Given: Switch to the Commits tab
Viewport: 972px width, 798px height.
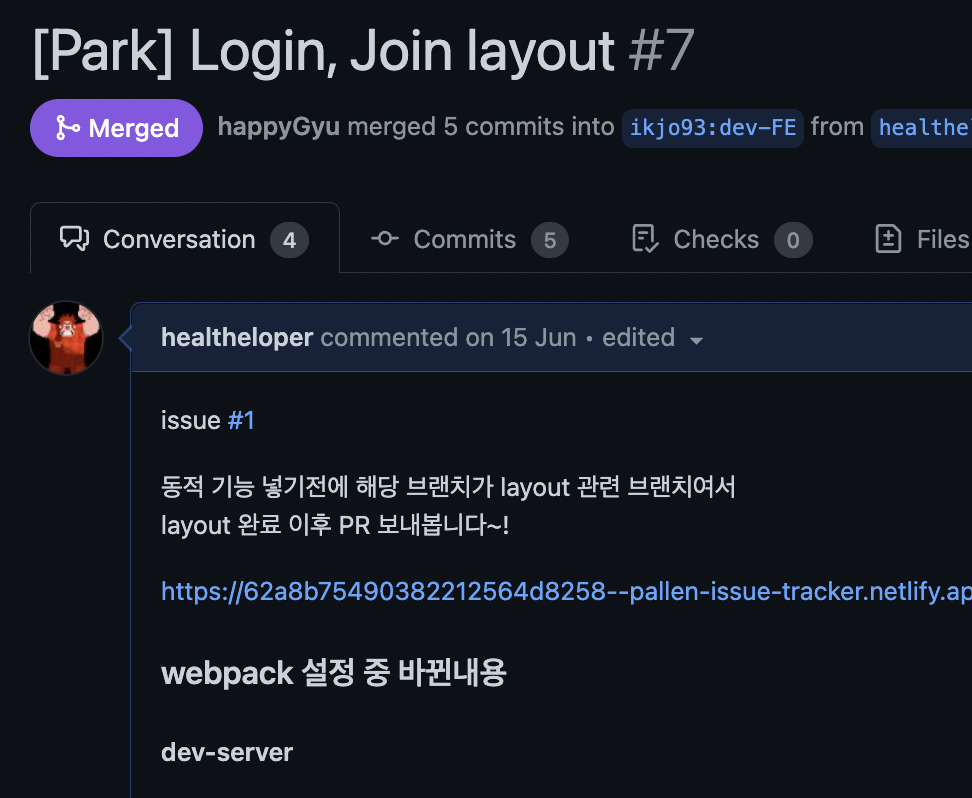Looking at the screenshot, I should [469, 240].
